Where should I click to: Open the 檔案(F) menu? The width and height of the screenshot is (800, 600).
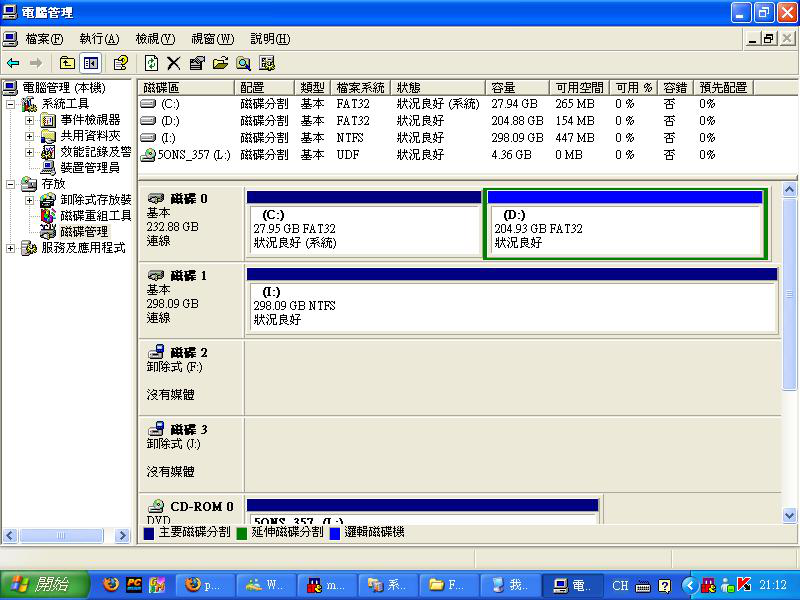pos(44,39)
